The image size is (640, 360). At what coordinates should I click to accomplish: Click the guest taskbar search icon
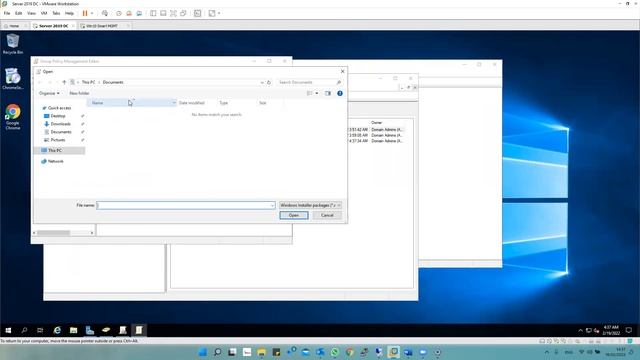pyautogui.click(x=24, y=330)
